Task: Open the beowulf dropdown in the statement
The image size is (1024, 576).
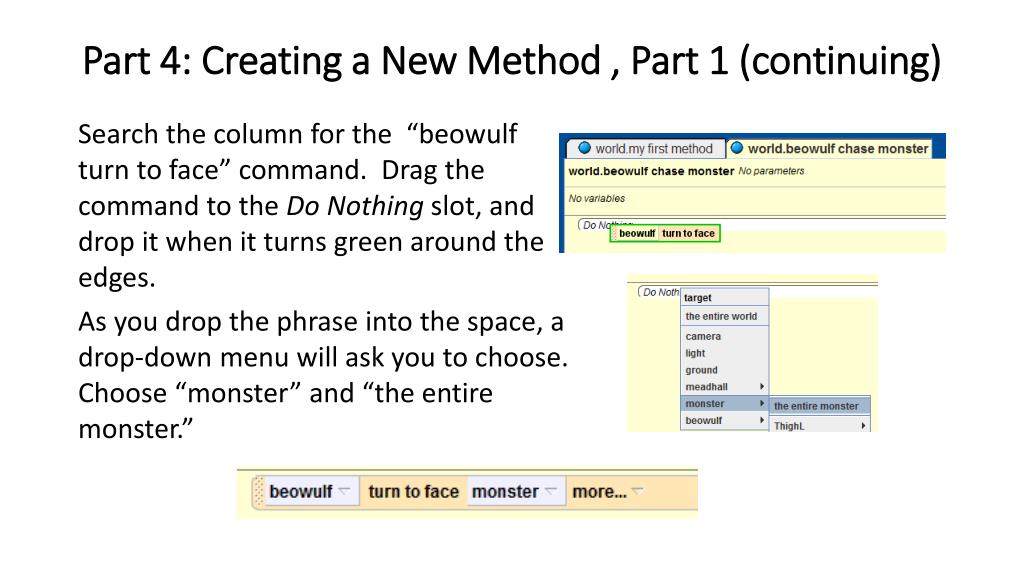Action: (312, 491)
